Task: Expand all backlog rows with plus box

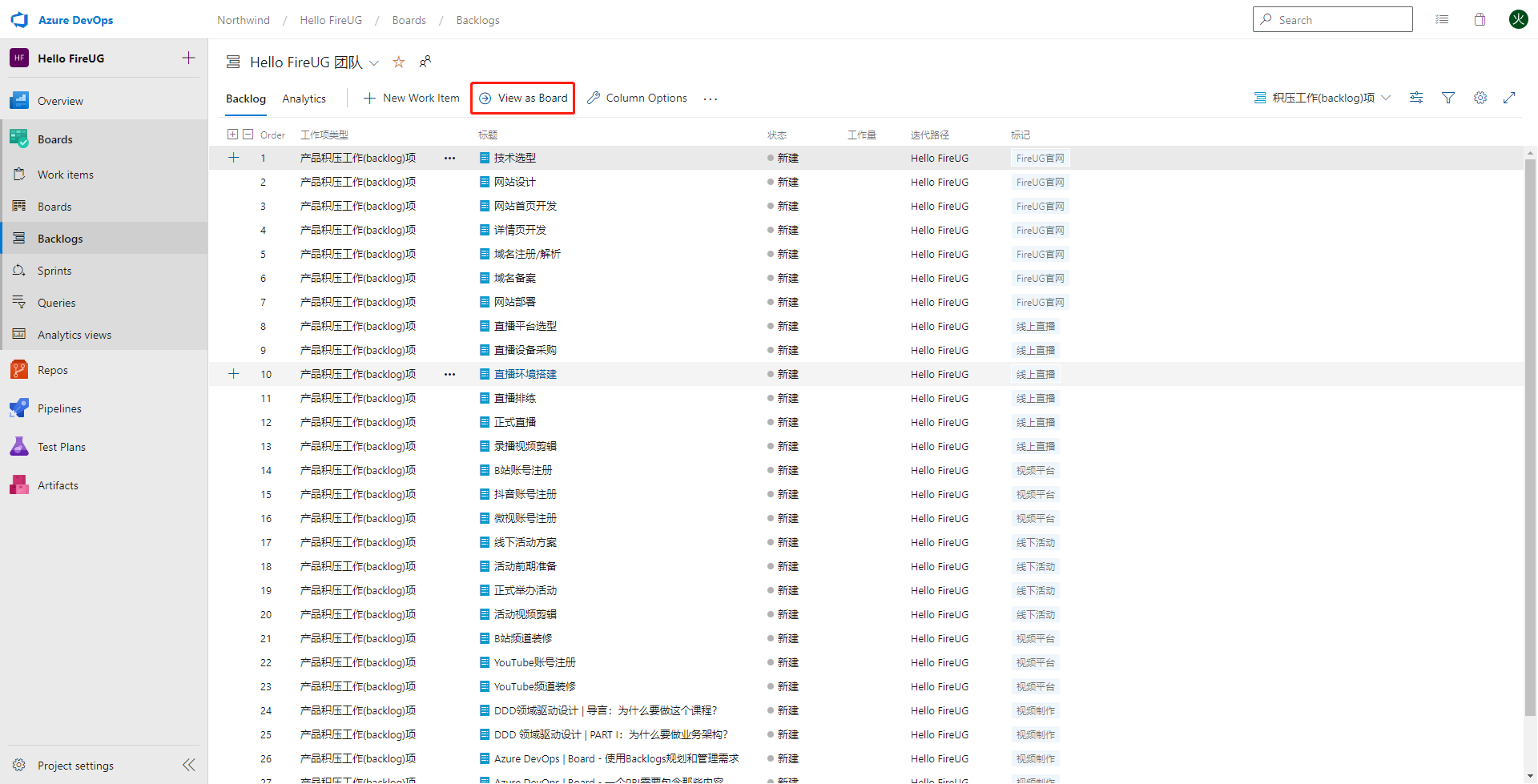Action: 232,135
